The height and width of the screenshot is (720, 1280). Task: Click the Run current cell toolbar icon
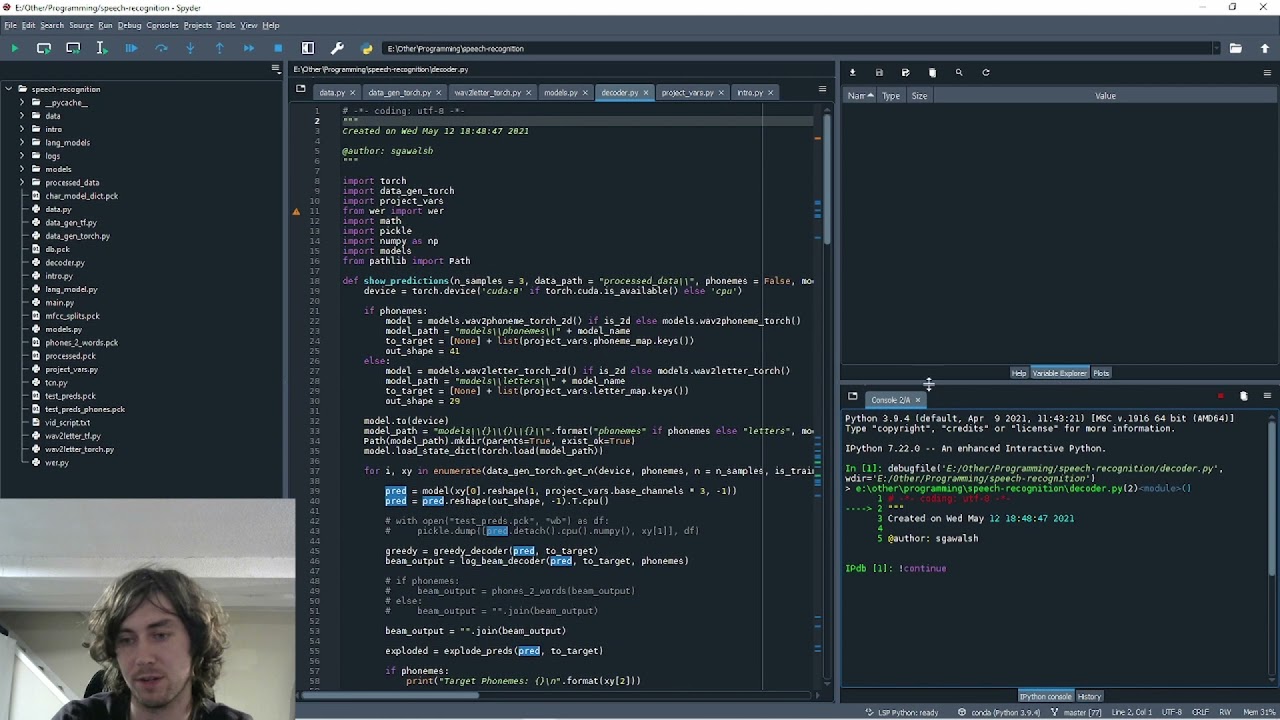click(44, 48)
